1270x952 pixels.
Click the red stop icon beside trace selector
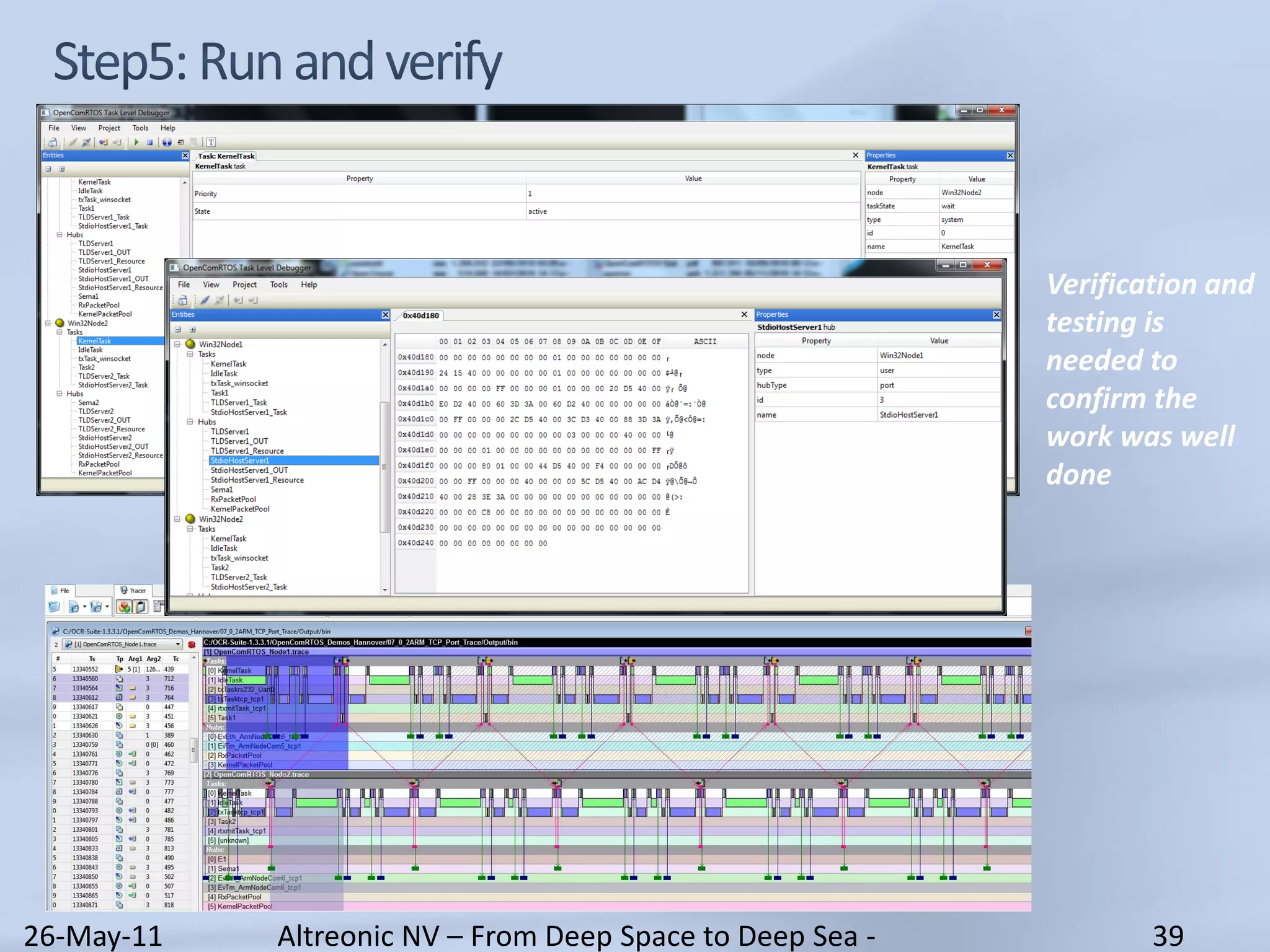coord(192,645)
